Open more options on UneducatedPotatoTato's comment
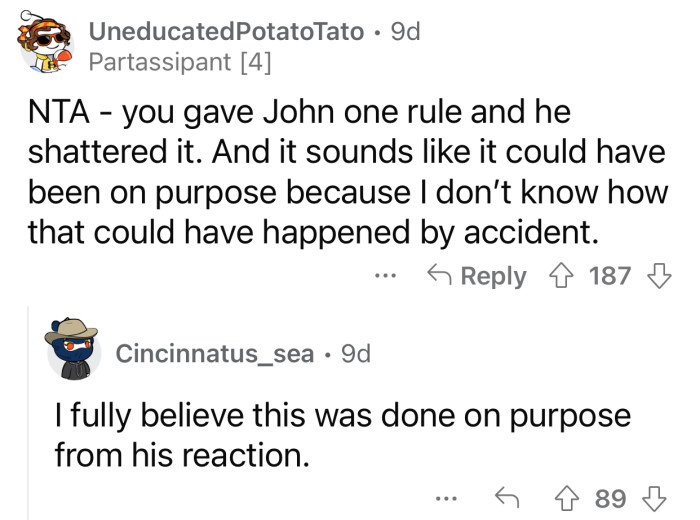700x520 pixels. [x=386, y=276]
